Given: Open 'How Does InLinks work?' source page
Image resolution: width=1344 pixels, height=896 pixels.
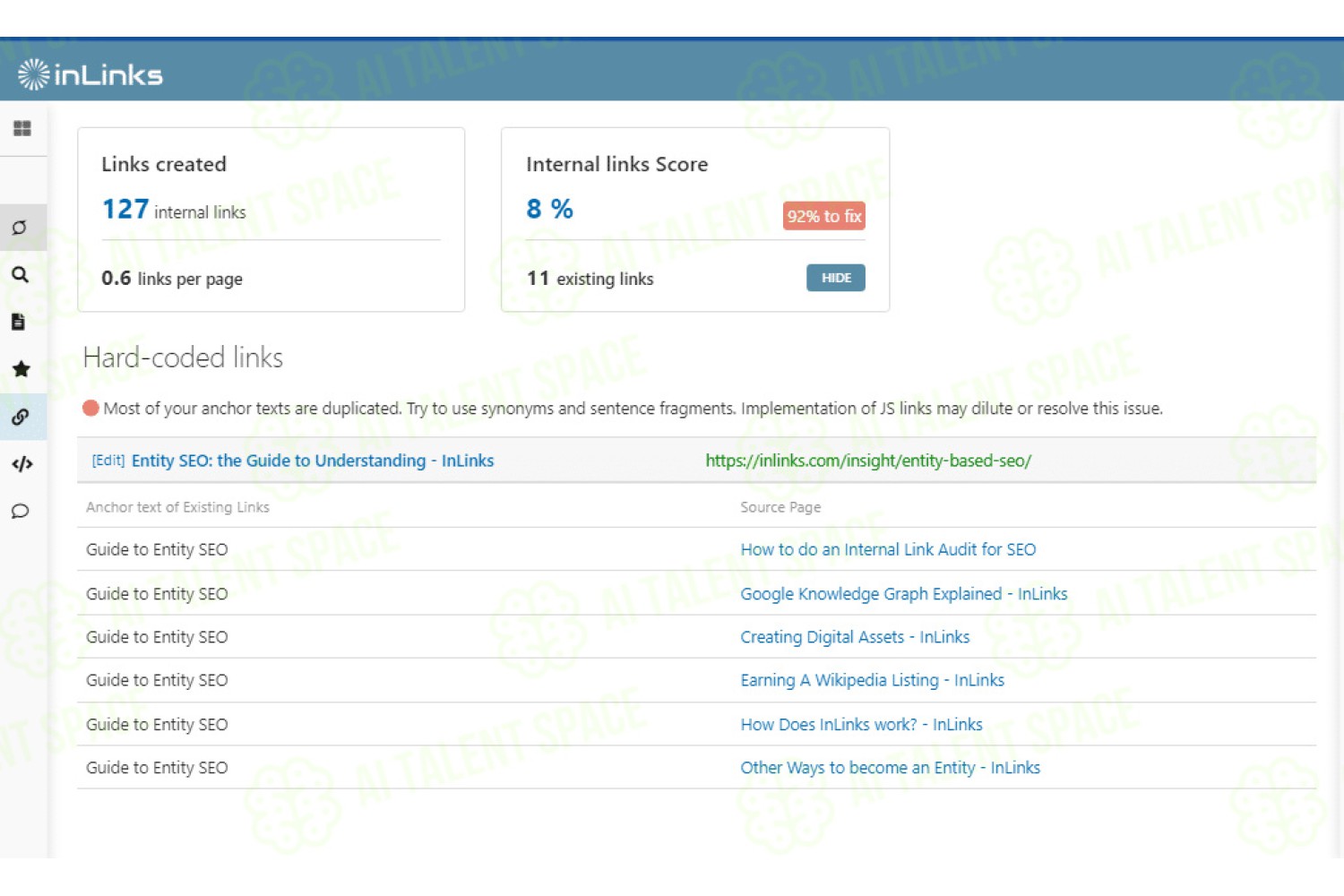Looking at the screenshot, I should [861, 724].
